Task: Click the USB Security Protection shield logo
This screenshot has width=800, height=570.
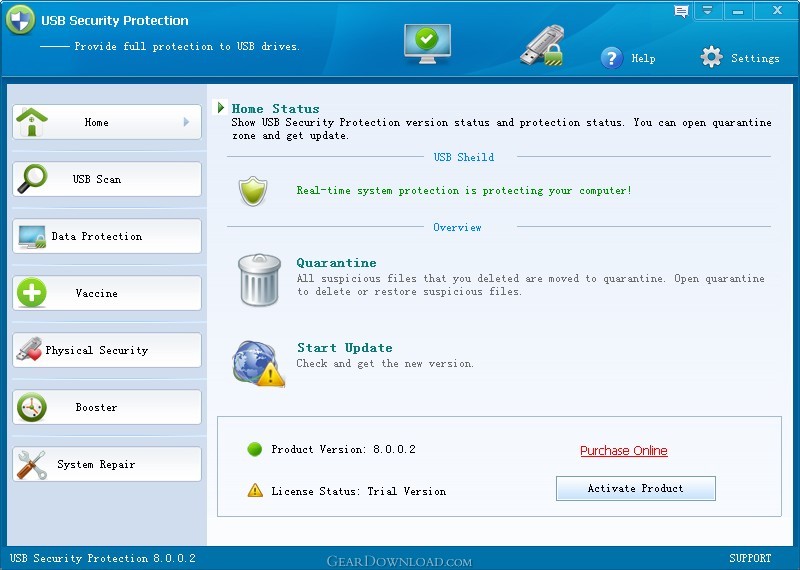Action: pos(20,20)
